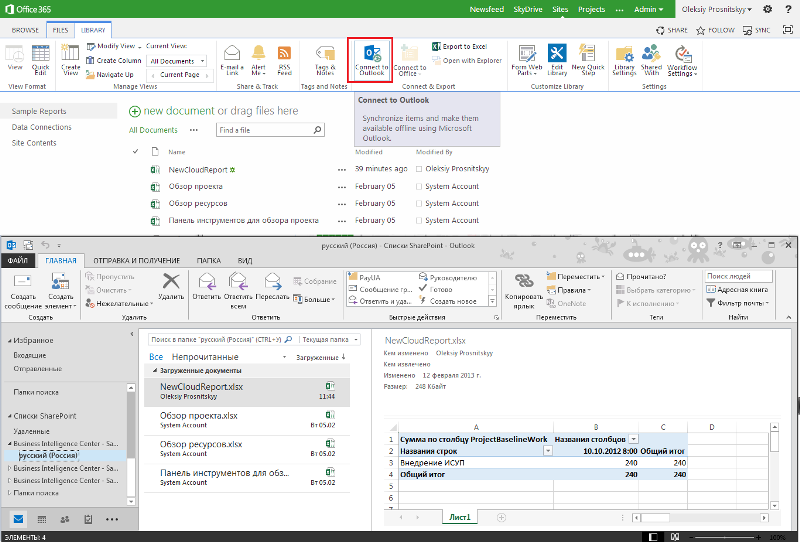Image resolution: width=800 pixels, height=542 pixels.
Task: Open Outlook people navigation icon
Action: point(65,520)
